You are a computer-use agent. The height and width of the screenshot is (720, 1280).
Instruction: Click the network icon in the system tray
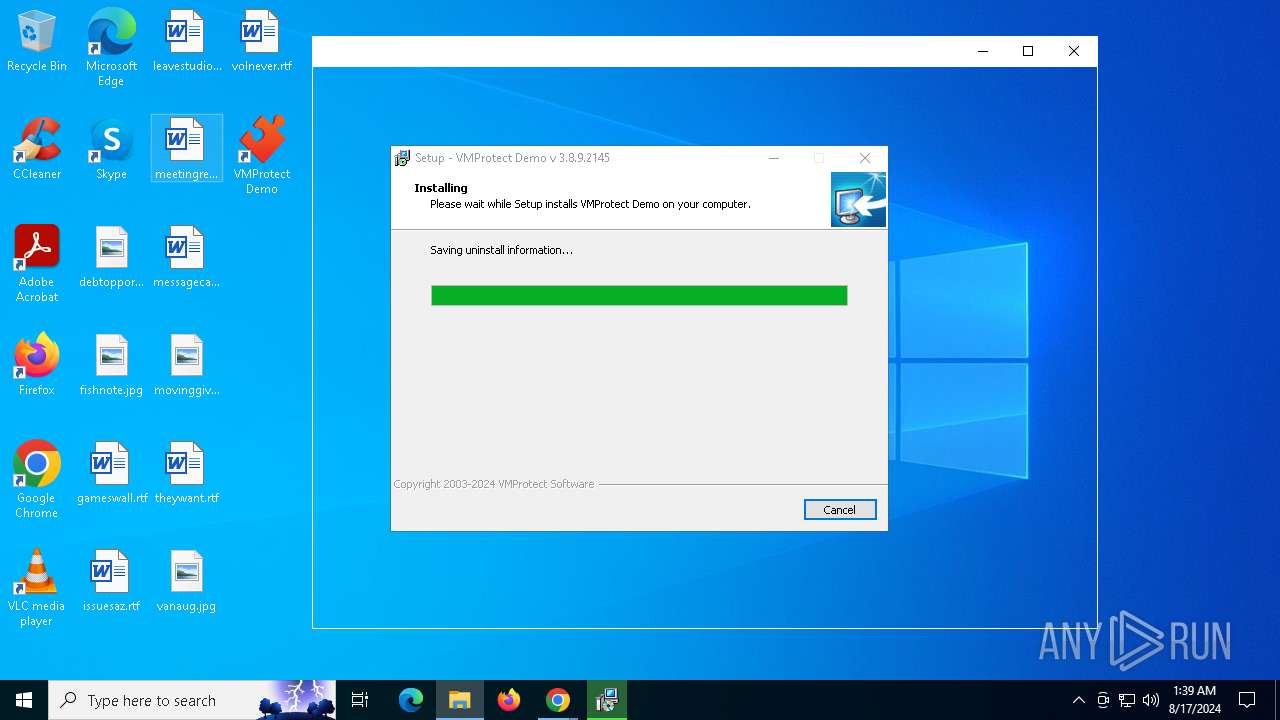1127,700
